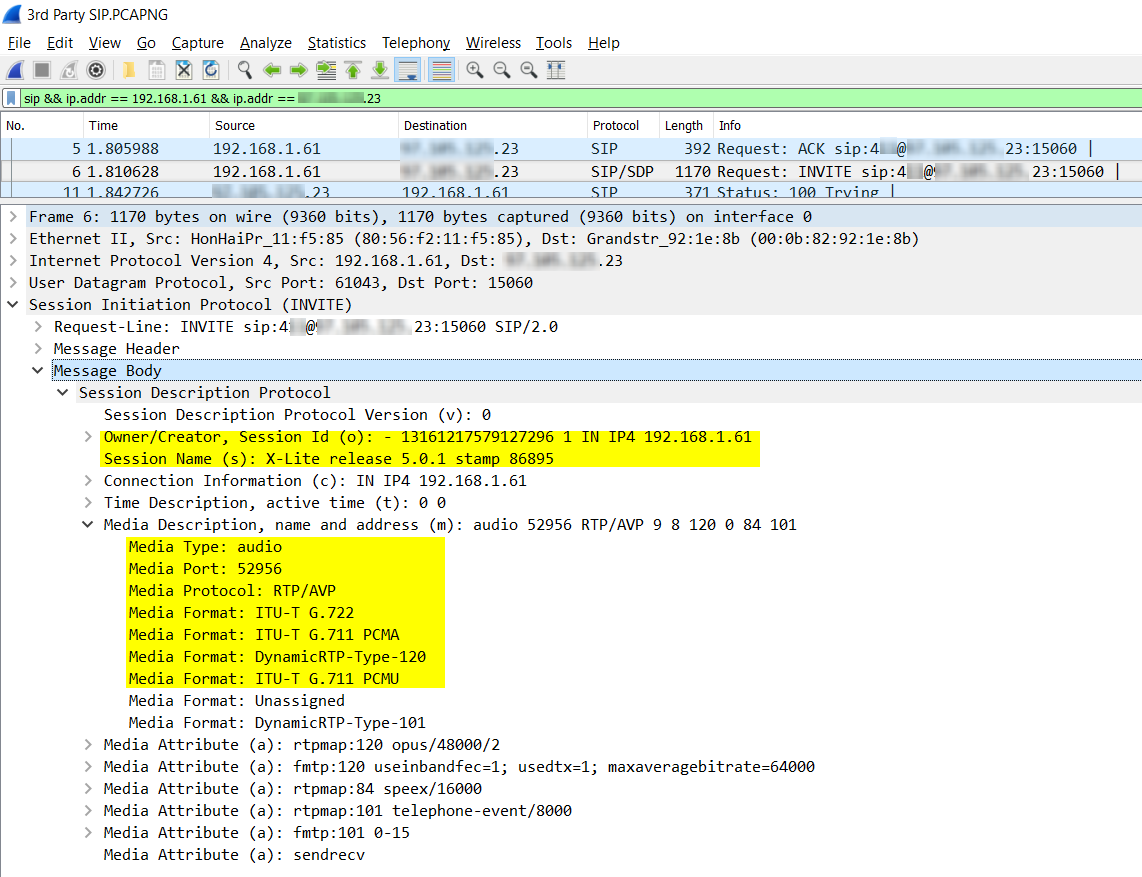Select the 'Media Port: 52956' row
Screen dimensions: 1142x877
(x=205, y=569)
